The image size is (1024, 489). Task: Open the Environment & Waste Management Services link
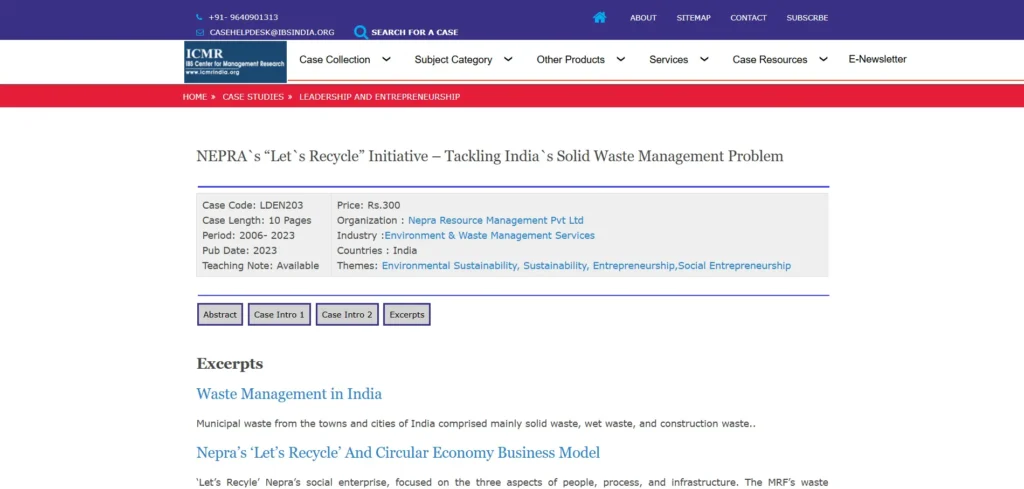pyautogui.click(x=490, y=236)
